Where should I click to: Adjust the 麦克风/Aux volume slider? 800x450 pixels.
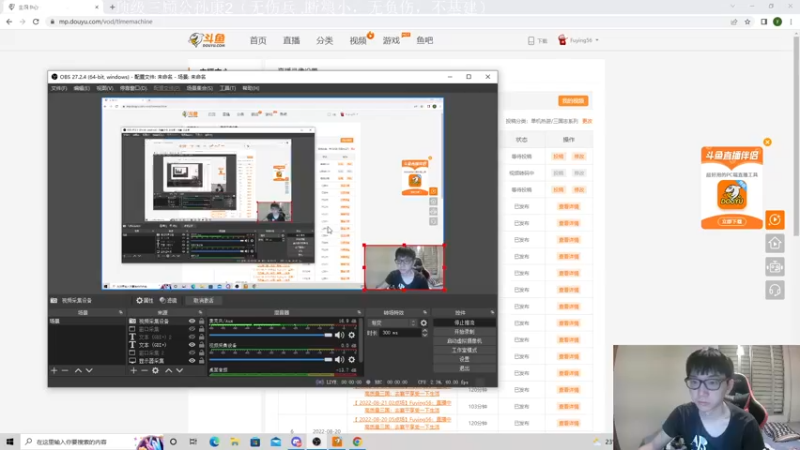[270, 335]
